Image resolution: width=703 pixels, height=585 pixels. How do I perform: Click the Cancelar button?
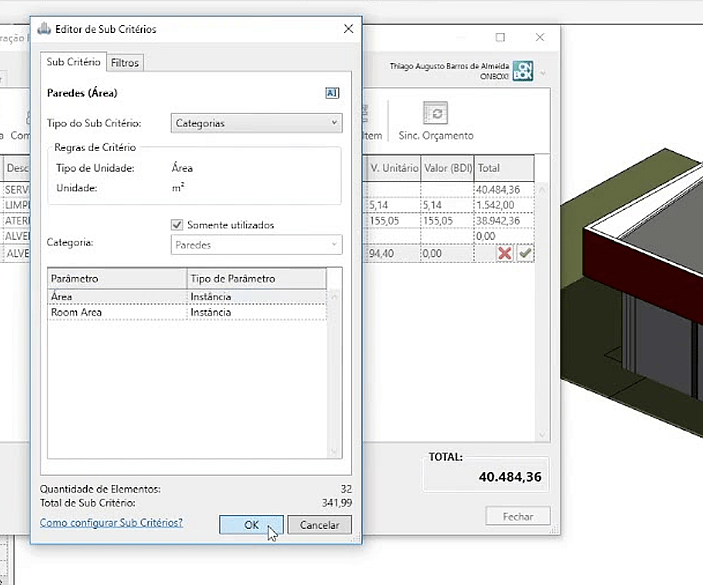pyautogui.click(x=319, y=525)
